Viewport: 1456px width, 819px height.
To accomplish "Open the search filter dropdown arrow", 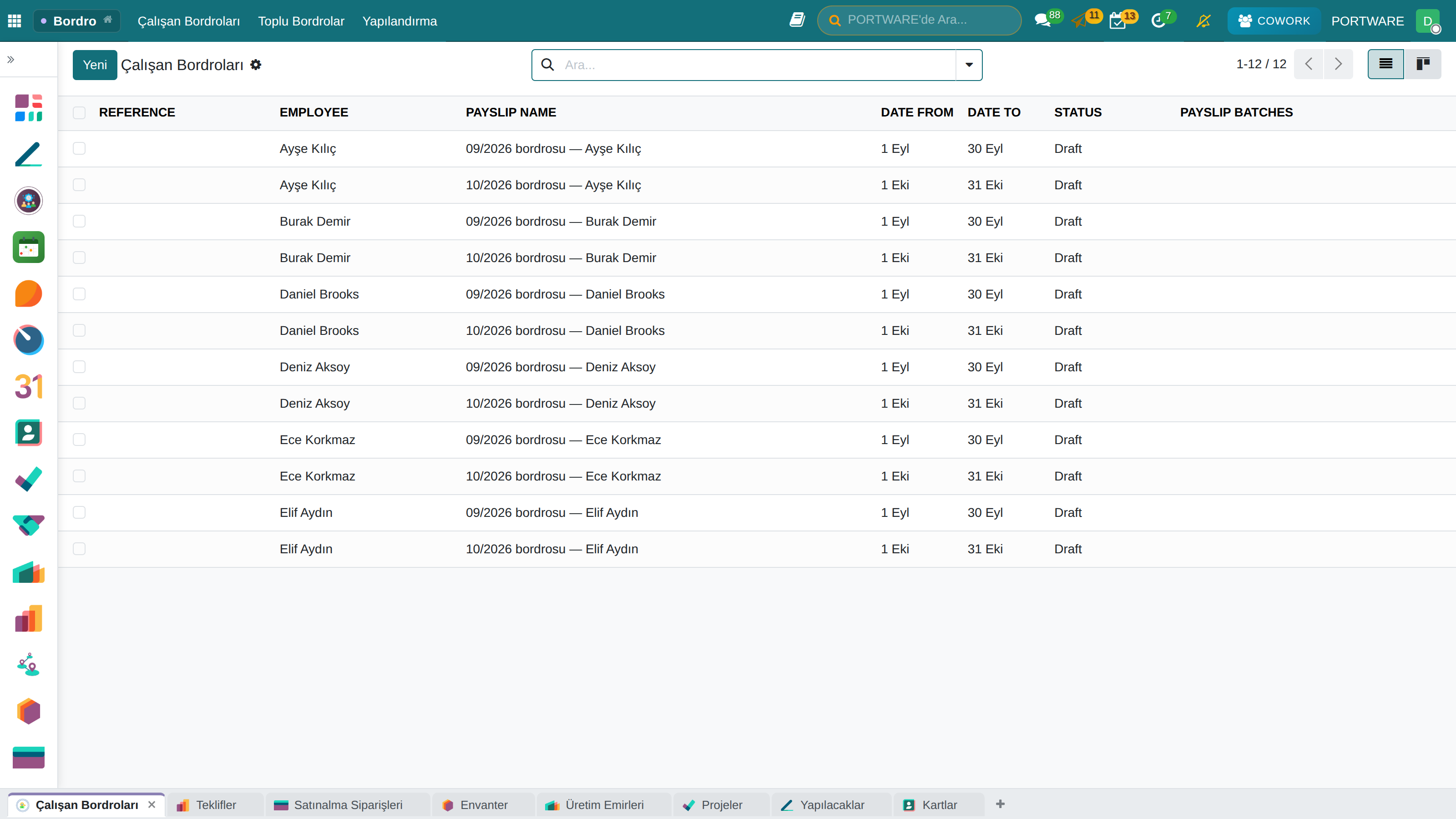I will 969,65.
